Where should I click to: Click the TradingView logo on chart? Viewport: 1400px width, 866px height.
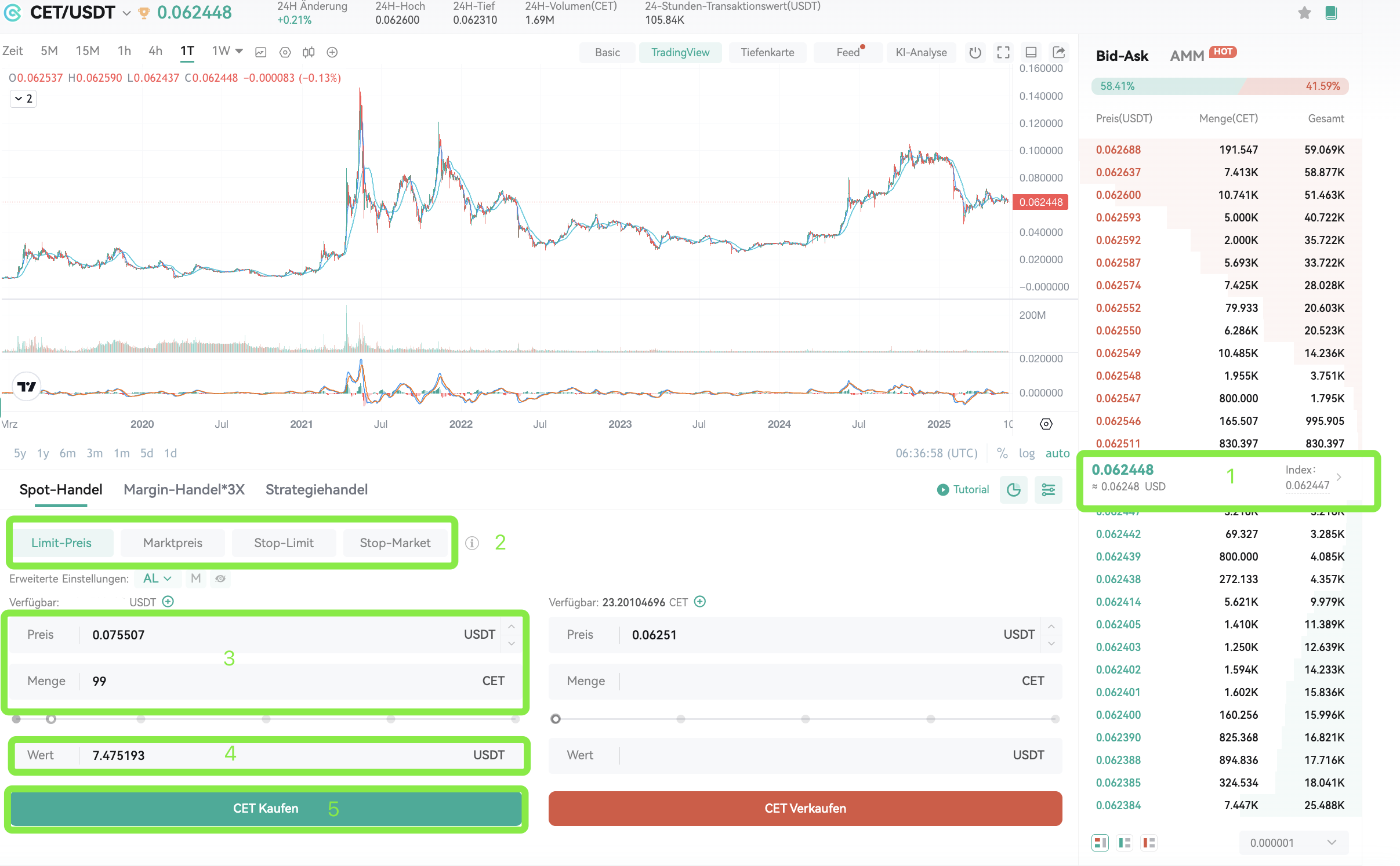click(27, 386)
